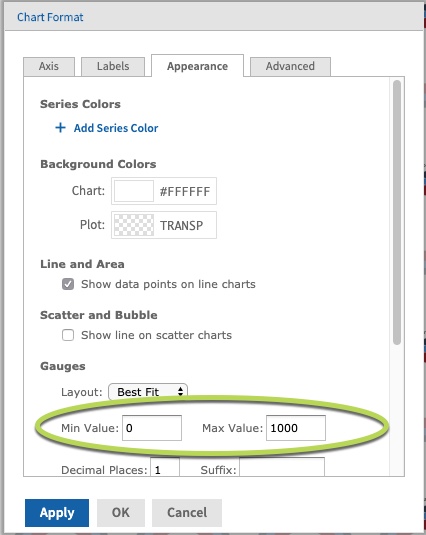The width and height of the screenshot is (426, 535).
Task: Click the Max Value field
Action: coord(296,428)
